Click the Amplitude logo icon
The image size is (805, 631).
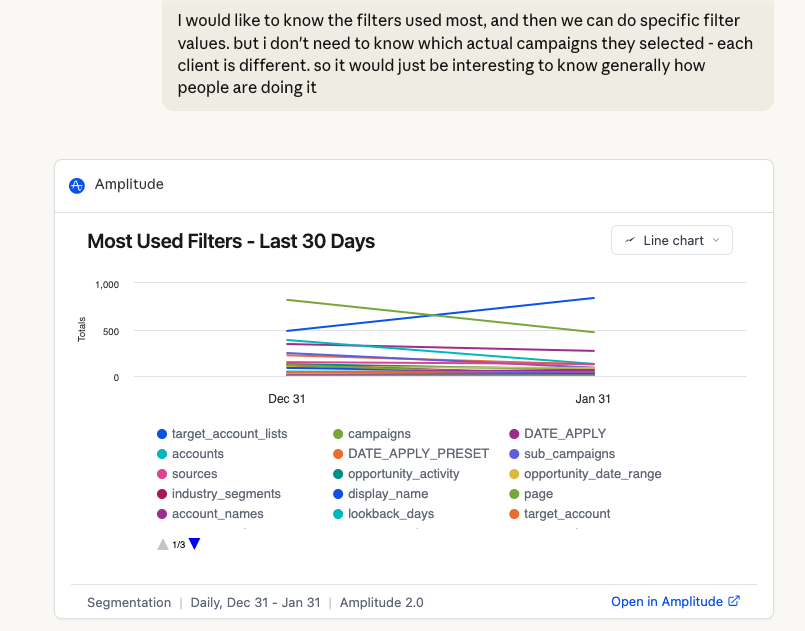point(77,185)
